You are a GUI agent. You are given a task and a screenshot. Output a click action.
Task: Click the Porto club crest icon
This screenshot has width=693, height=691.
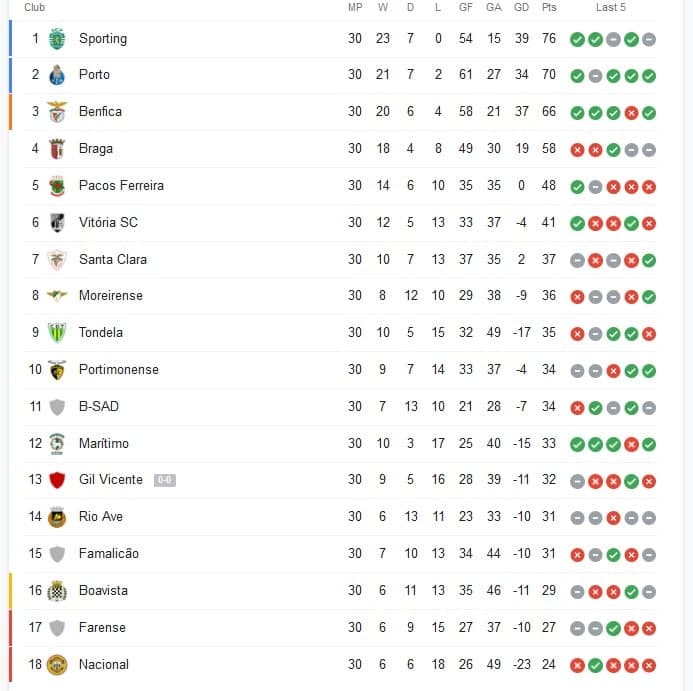(57, 75)
